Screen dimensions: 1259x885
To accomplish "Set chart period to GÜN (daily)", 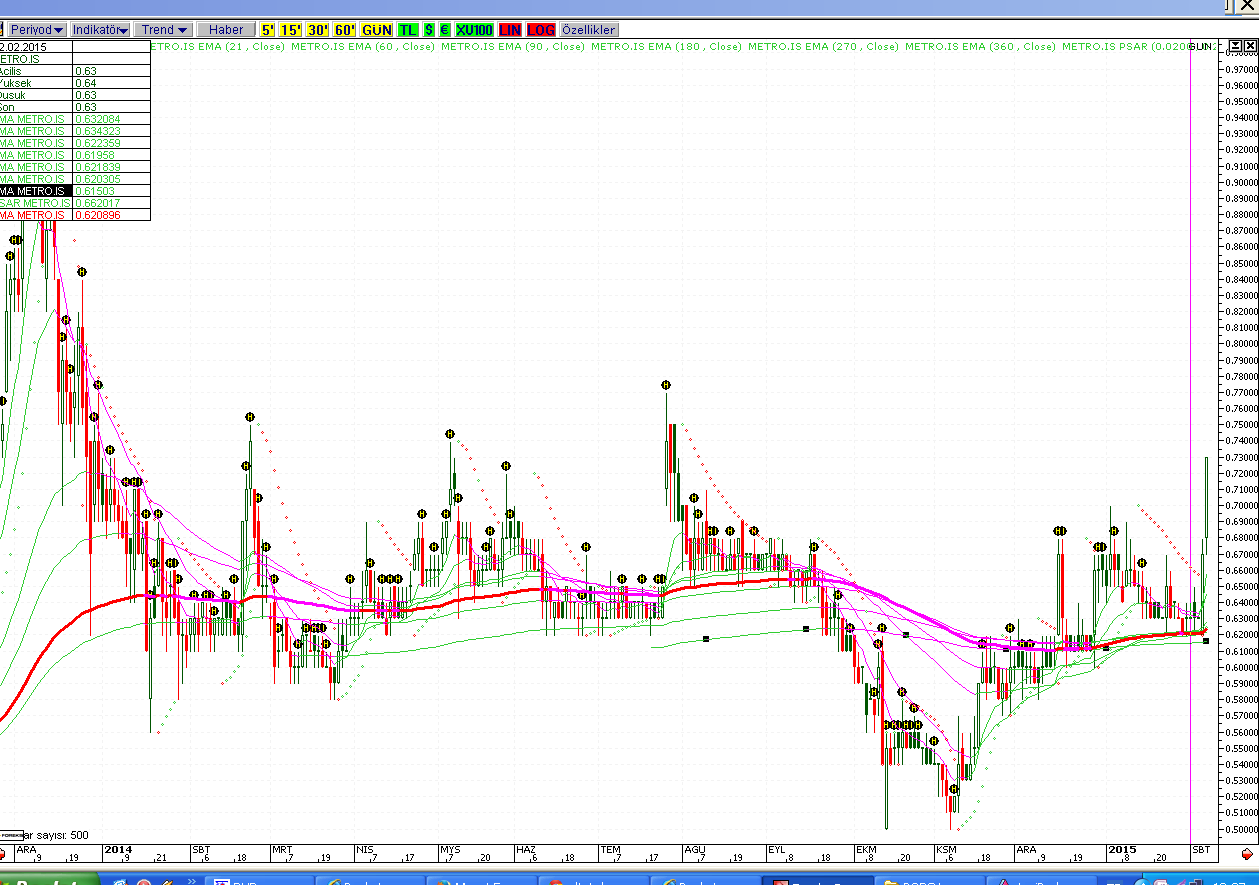I will pyautogui.click(x=377, y=30).
